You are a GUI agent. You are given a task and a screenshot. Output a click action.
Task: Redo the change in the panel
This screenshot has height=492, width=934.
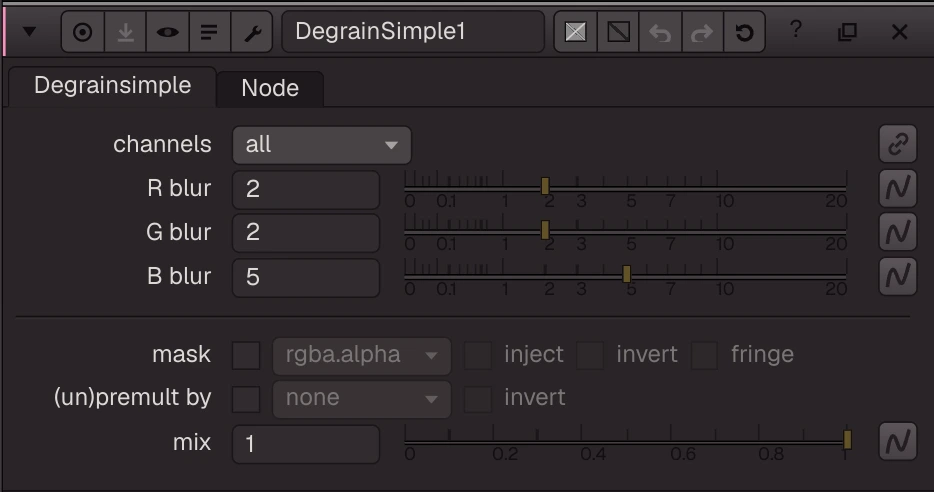click(702, 32)
